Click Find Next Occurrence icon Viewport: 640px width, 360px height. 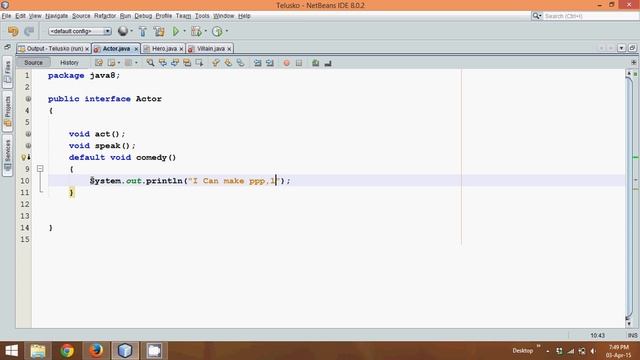pos(175,63)
